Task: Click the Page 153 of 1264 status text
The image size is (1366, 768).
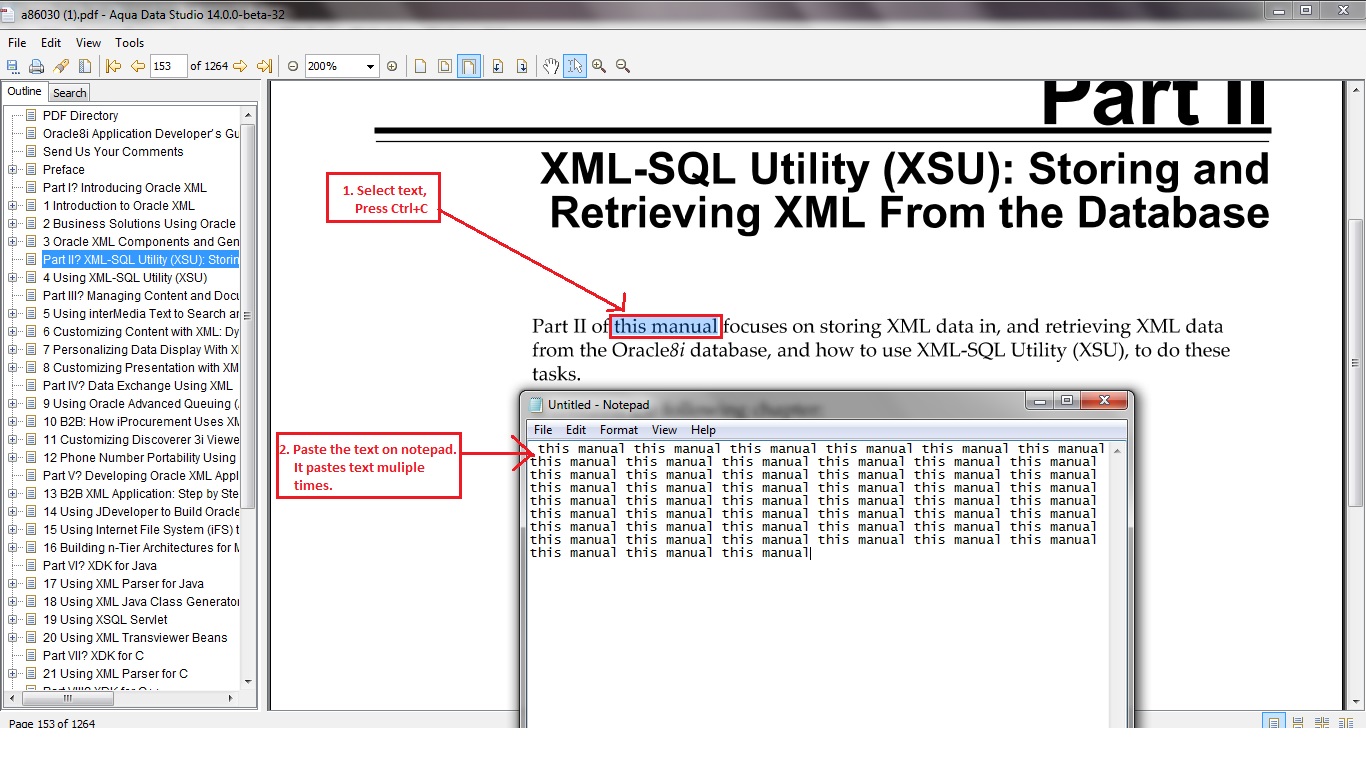Action: coord(52,724)
